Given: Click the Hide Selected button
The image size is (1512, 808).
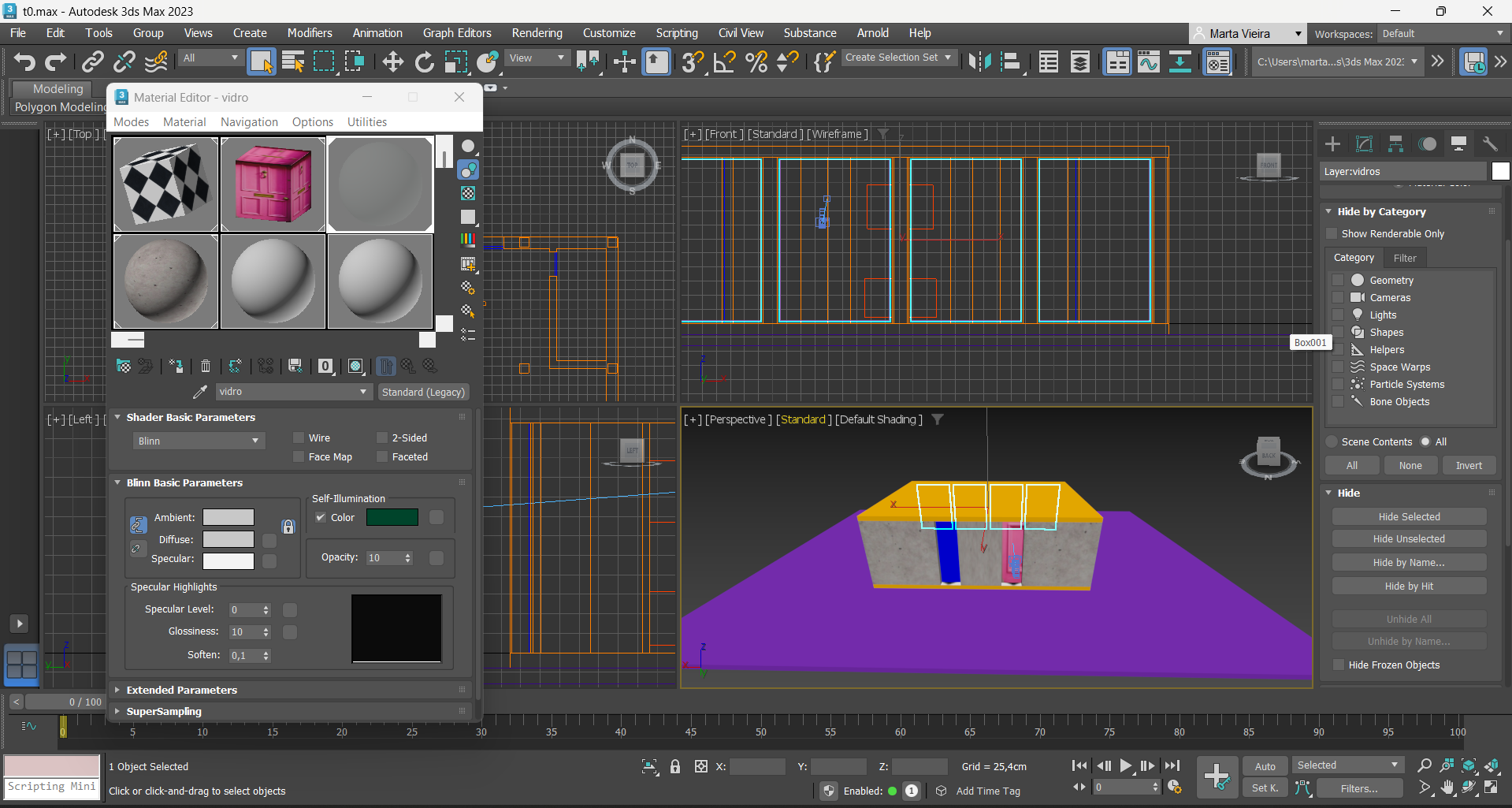Looking at the screenshot, I should coord(1409,517).
